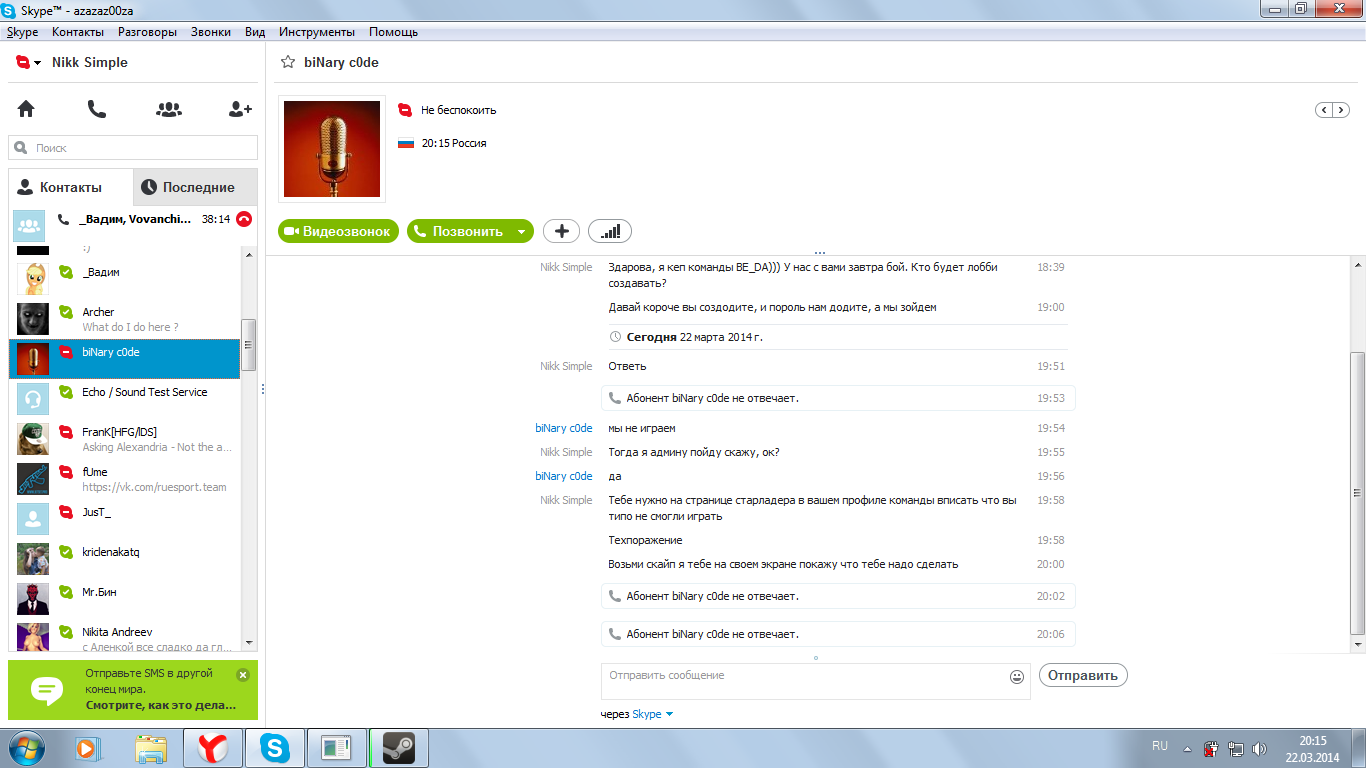Start a Видеозвонок video call
Screen dimensions: 1366x768
(x=338, y=231)
